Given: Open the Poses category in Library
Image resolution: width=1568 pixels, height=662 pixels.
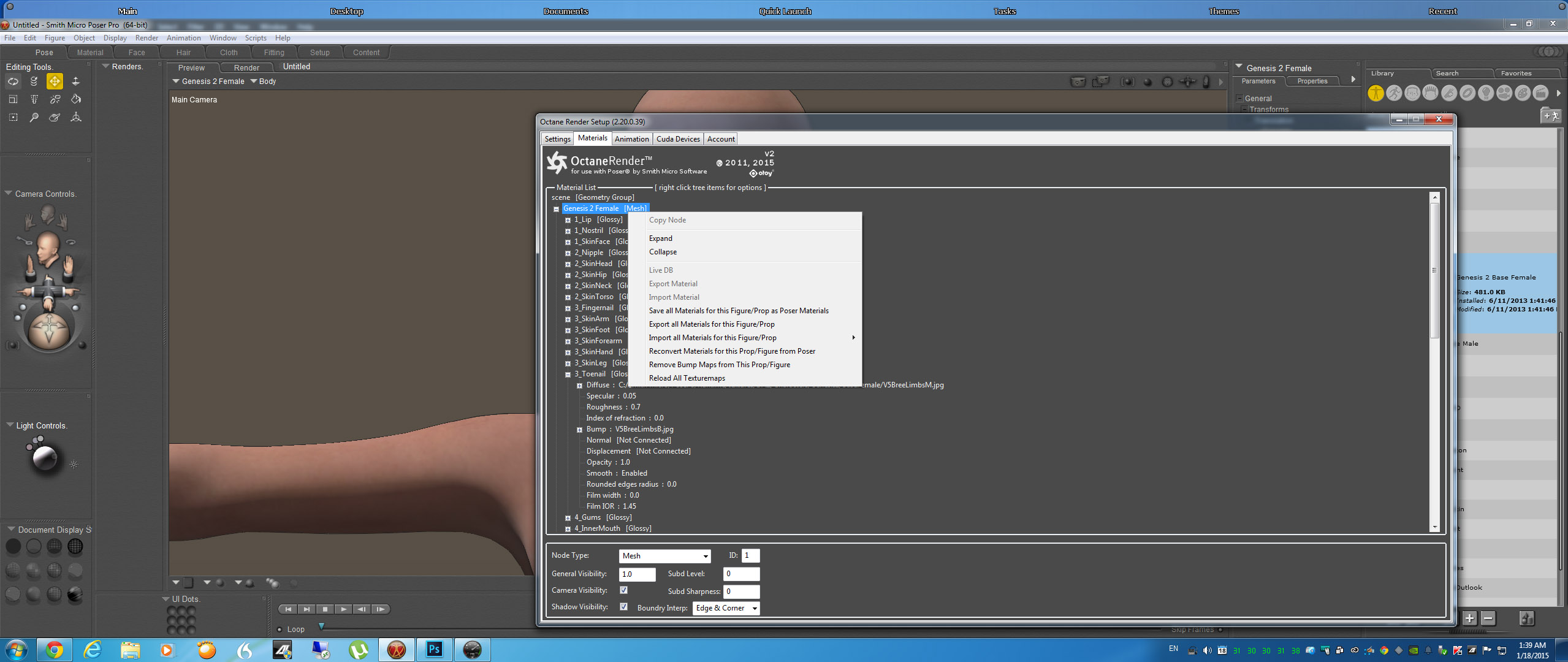Looking at the screenshot, I should tap(1394, 93).
